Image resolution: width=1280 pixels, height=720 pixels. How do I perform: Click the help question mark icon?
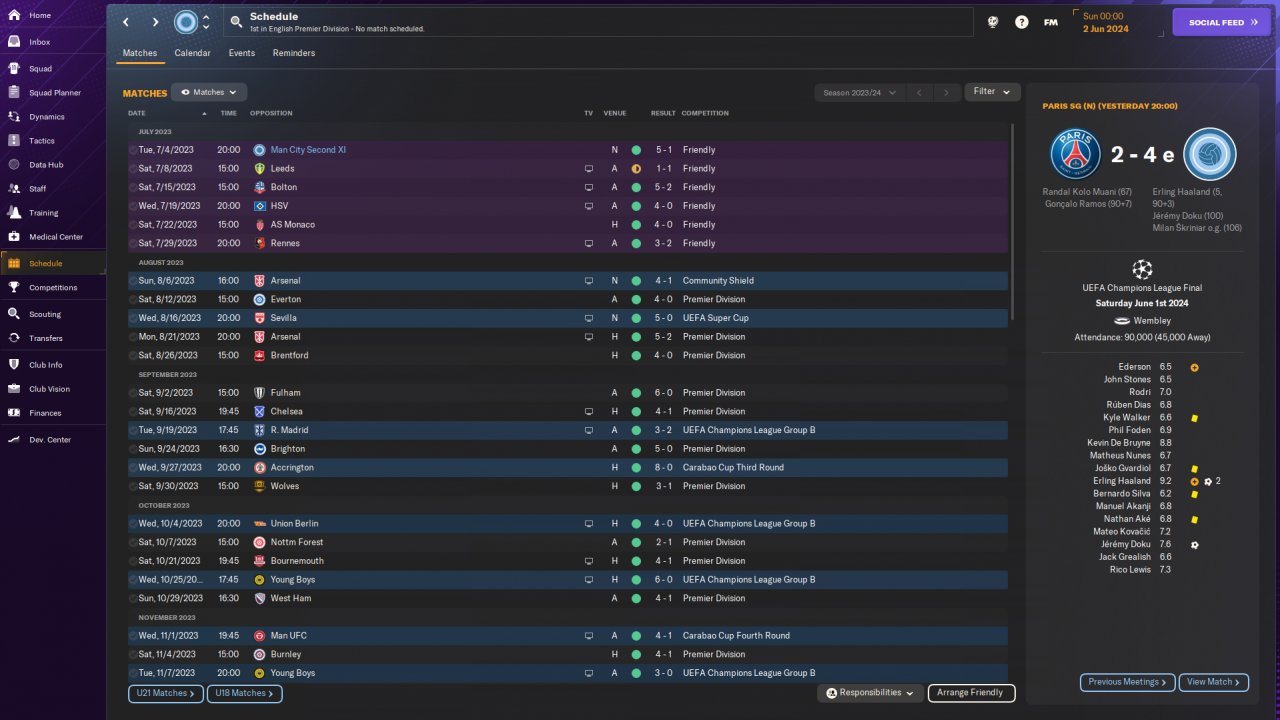[x=1021, y=22]
